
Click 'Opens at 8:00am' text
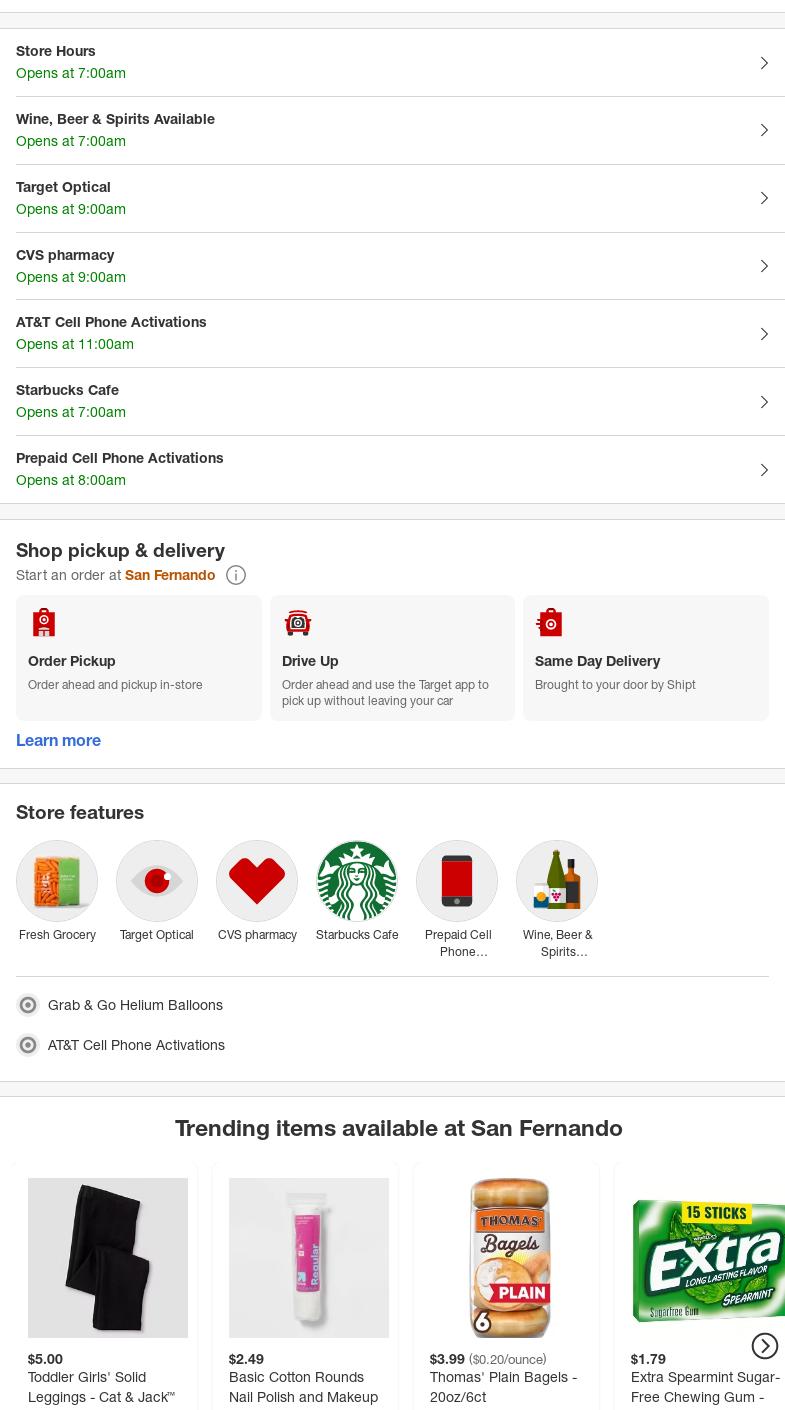pos(71,480)
